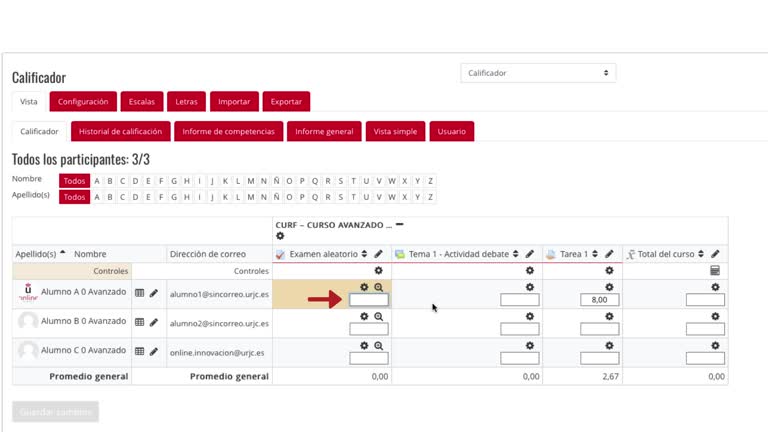Image resolution: width=768 pixels, height=432 pixels.
Task: Click edit pencil next to Examen aleatorio column
Action: coord(378,254)
